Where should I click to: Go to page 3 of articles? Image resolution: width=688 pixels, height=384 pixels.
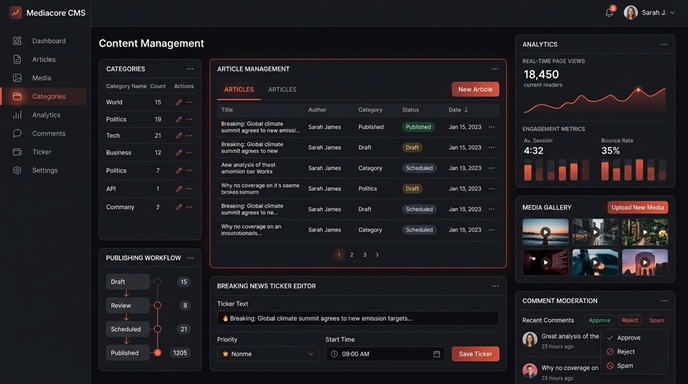click(x=364, y=255)
